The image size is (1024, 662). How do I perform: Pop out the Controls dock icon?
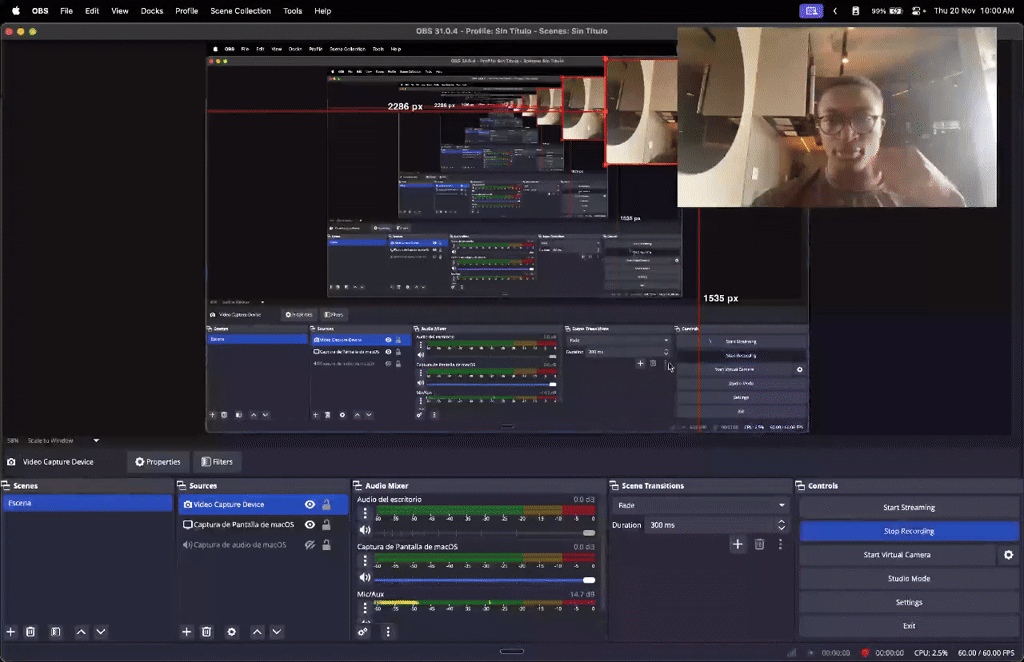[x=800, y=485]
